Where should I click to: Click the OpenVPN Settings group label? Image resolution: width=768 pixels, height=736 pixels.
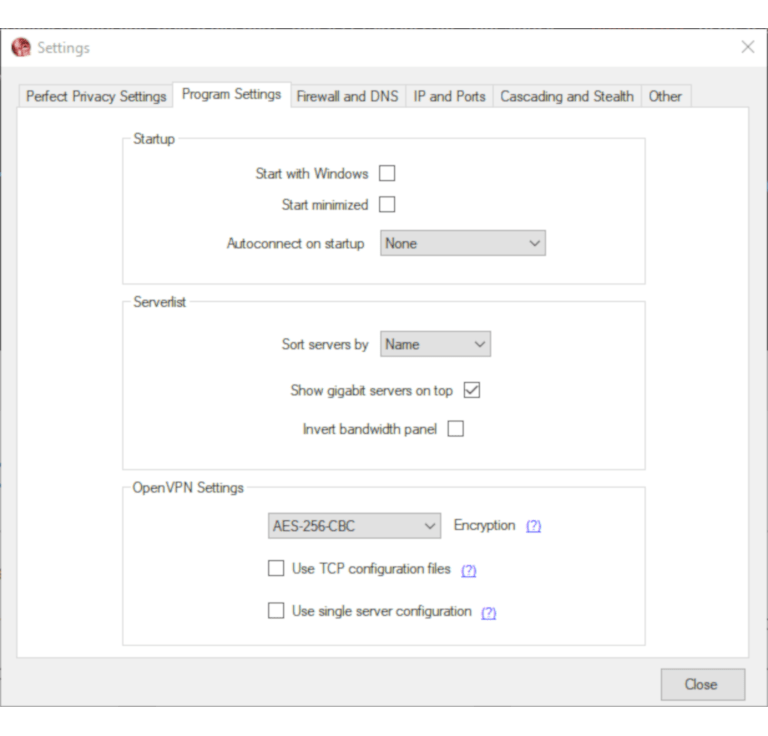tap(188, 488)
